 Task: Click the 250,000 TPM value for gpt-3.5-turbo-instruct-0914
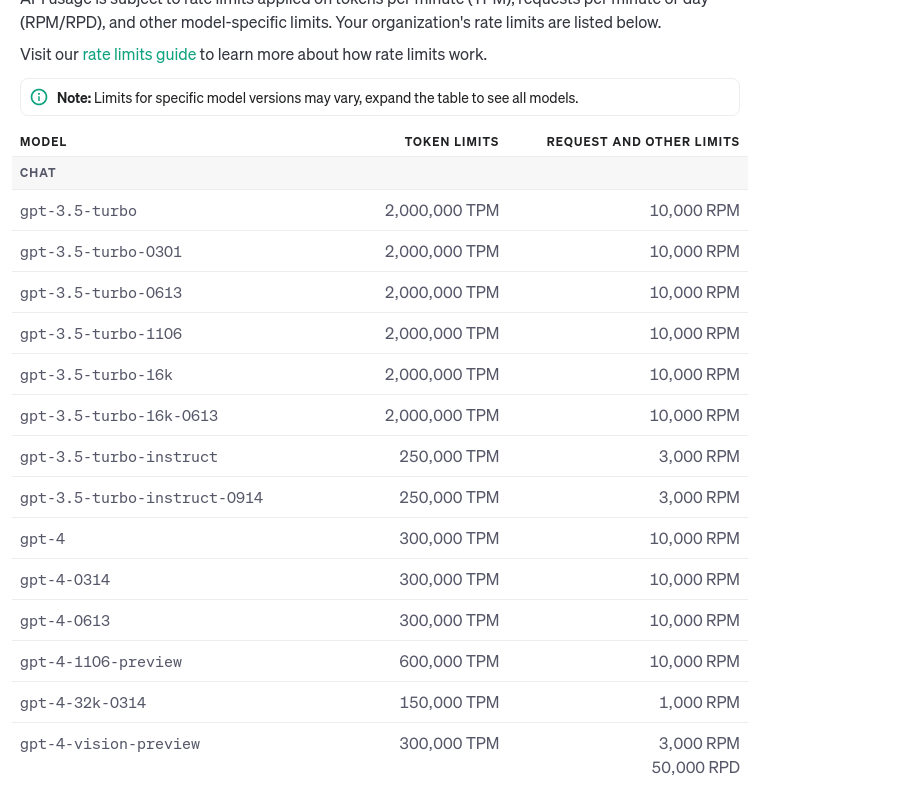pos(449,498)
